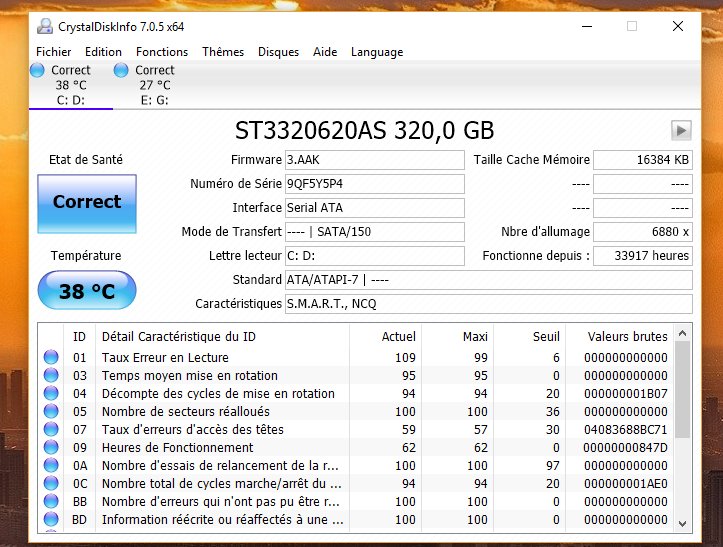Screen dimensions: 723x547
Task: Select row Heures de Fonctionnement
Action: [356, 447]
